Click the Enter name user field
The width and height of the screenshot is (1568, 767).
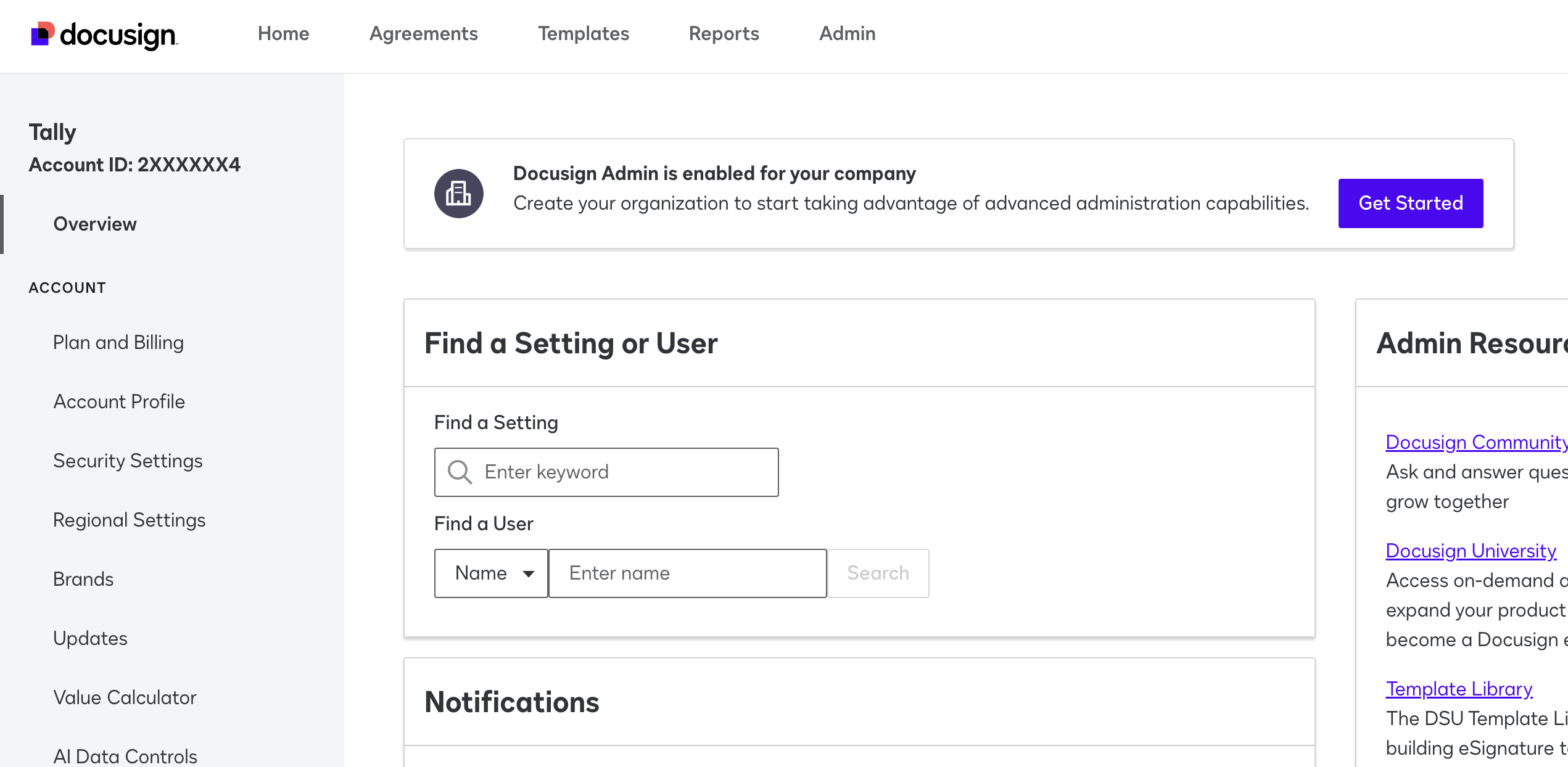tap(687, 573)
